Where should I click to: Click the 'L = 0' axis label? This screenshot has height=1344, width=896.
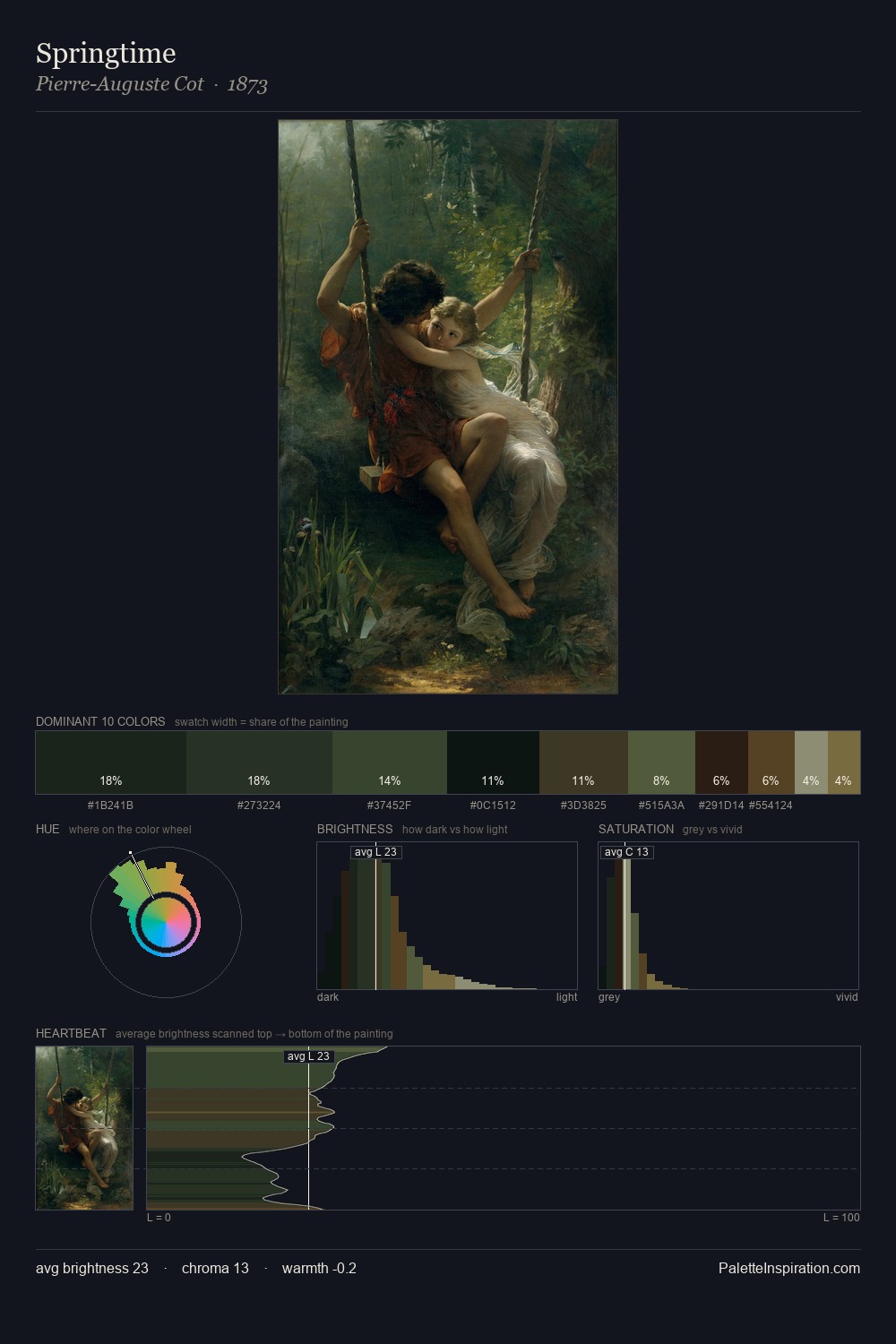(x=159, y=1218)
